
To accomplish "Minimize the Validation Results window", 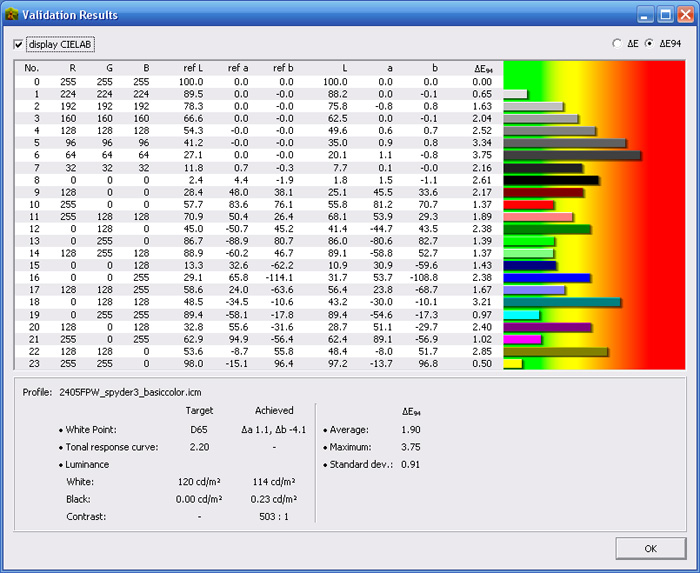I will 647,15.
